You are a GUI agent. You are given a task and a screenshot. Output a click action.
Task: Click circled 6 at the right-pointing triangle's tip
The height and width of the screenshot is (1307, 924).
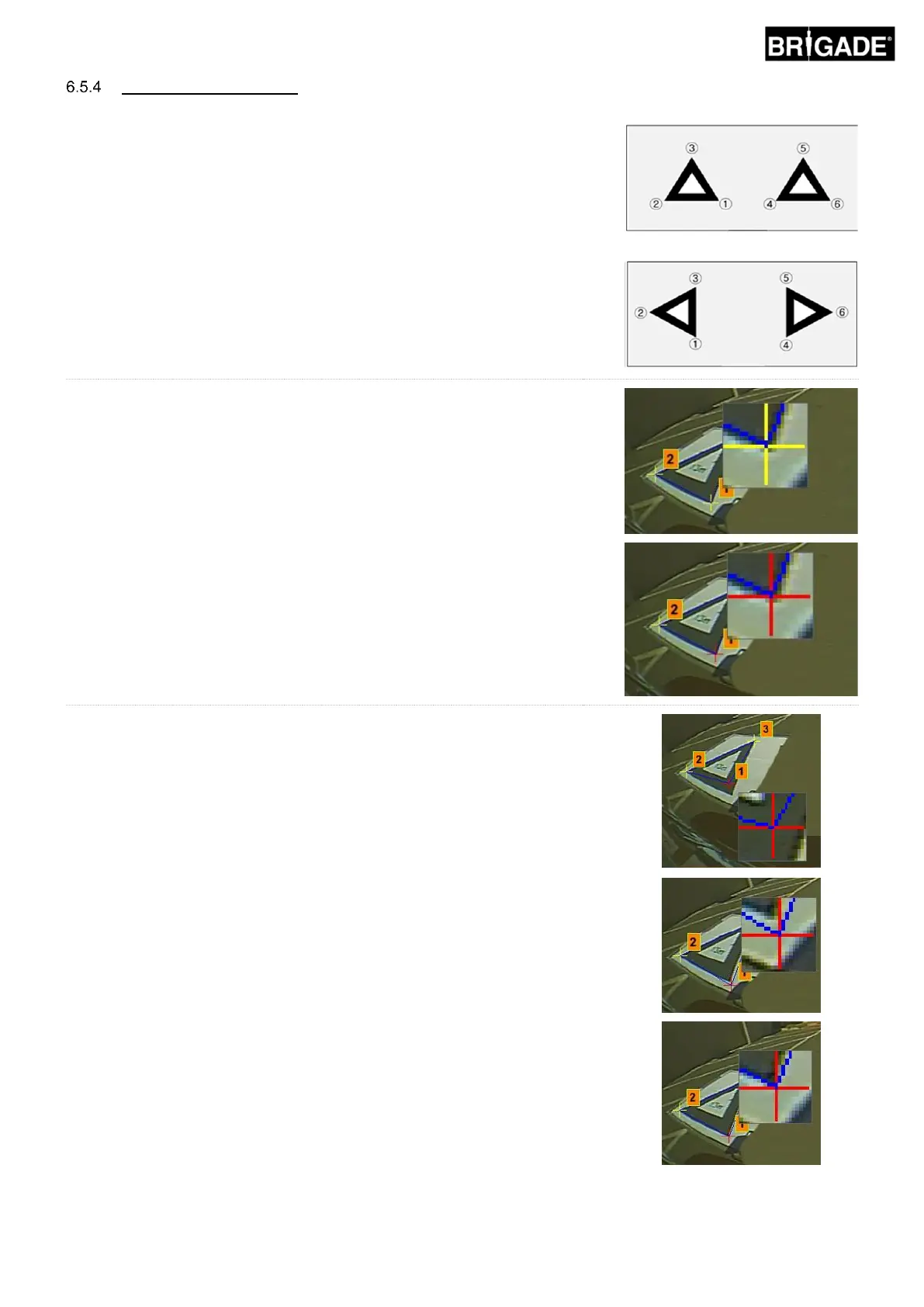pos(842,312)
